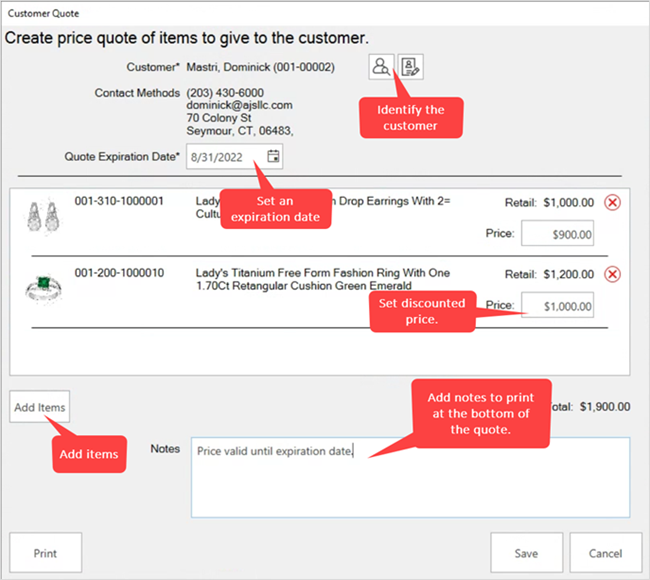The height and width of the screenshot is (580, 650).
Task: Click the dominick@ajsllc.com email address
Action: point(239,105)
